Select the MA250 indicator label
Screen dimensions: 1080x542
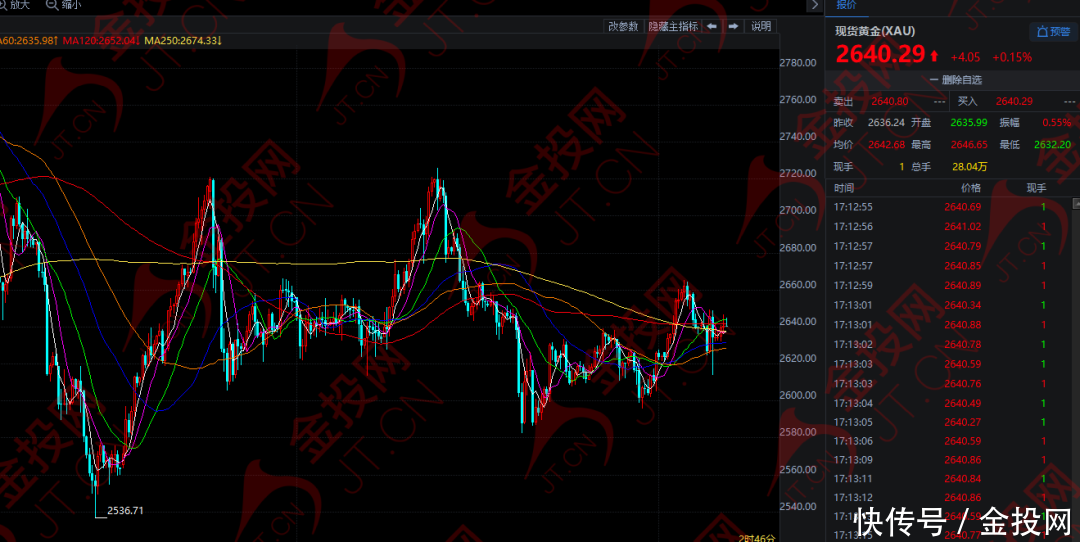coord(182,41)
